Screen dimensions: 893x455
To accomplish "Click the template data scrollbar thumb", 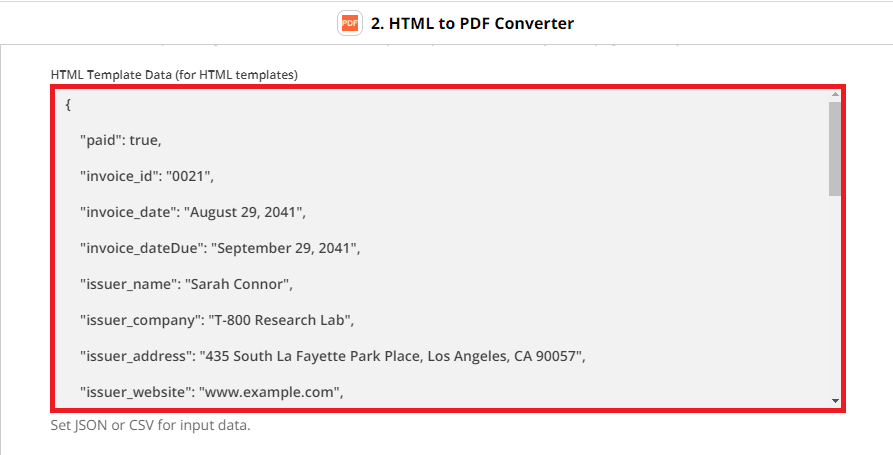I will (835, 148).
